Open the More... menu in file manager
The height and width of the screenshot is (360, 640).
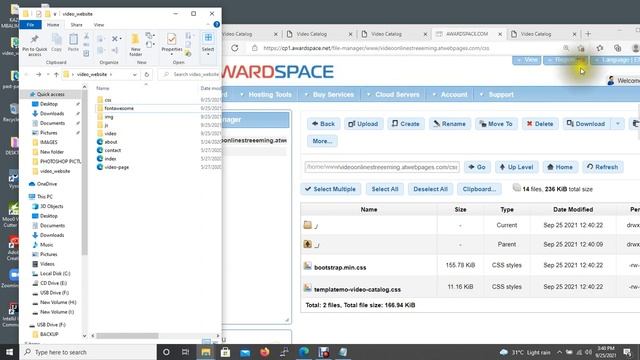(x=322, y=141)
